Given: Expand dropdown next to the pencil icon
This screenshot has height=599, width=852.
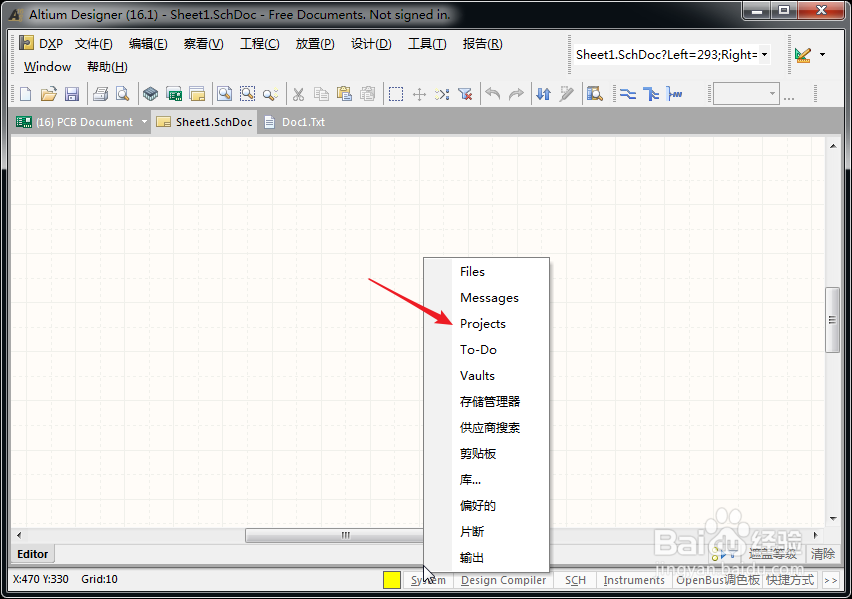Looking at the screenshot, I should pos(822,54).
